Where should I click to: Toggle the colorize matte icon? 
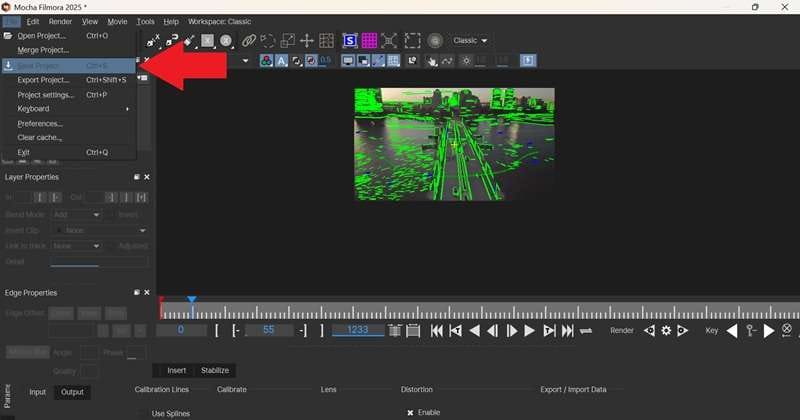click(311, 61)
